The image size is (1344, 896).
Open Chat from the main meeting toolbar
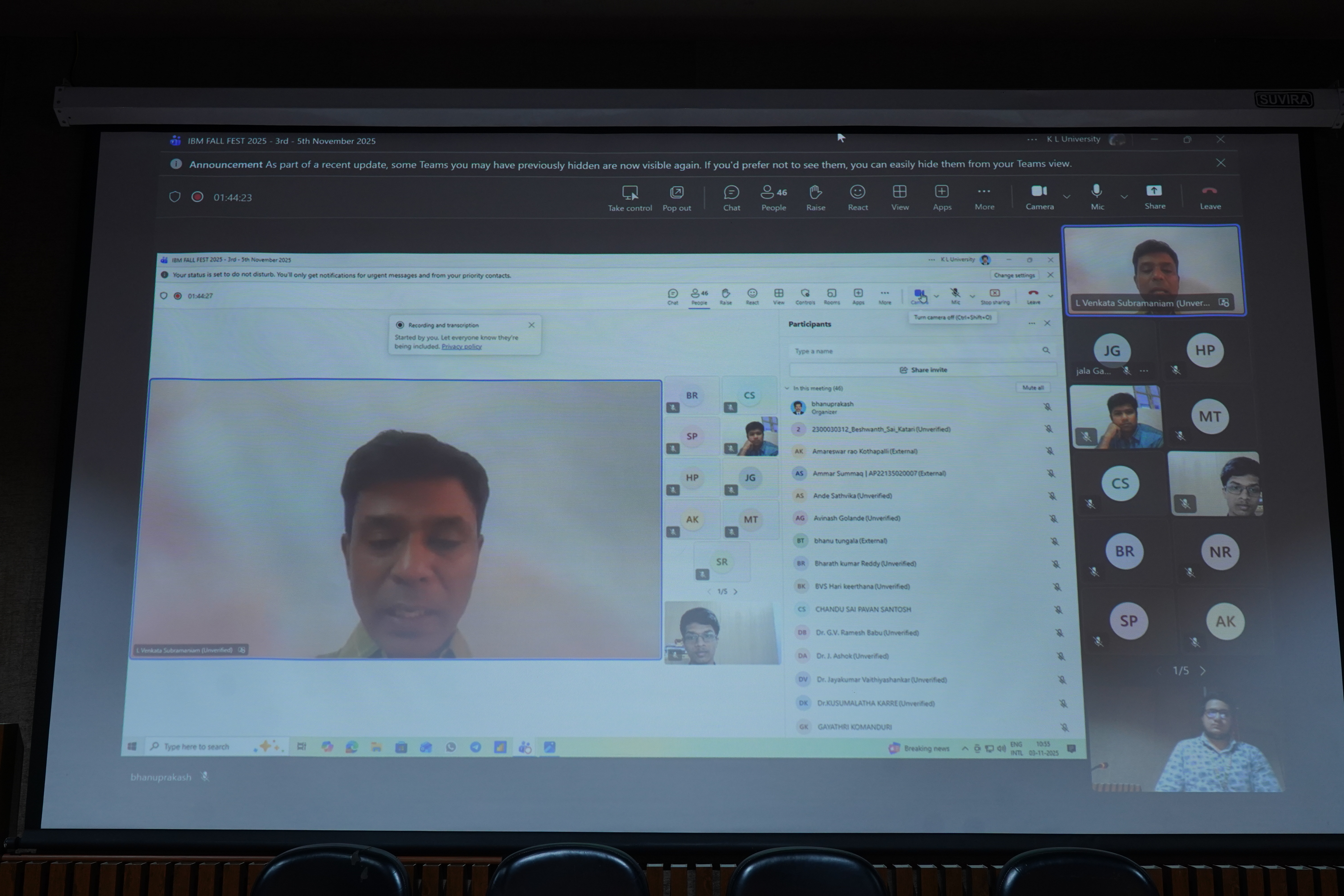tap(731, 198)
